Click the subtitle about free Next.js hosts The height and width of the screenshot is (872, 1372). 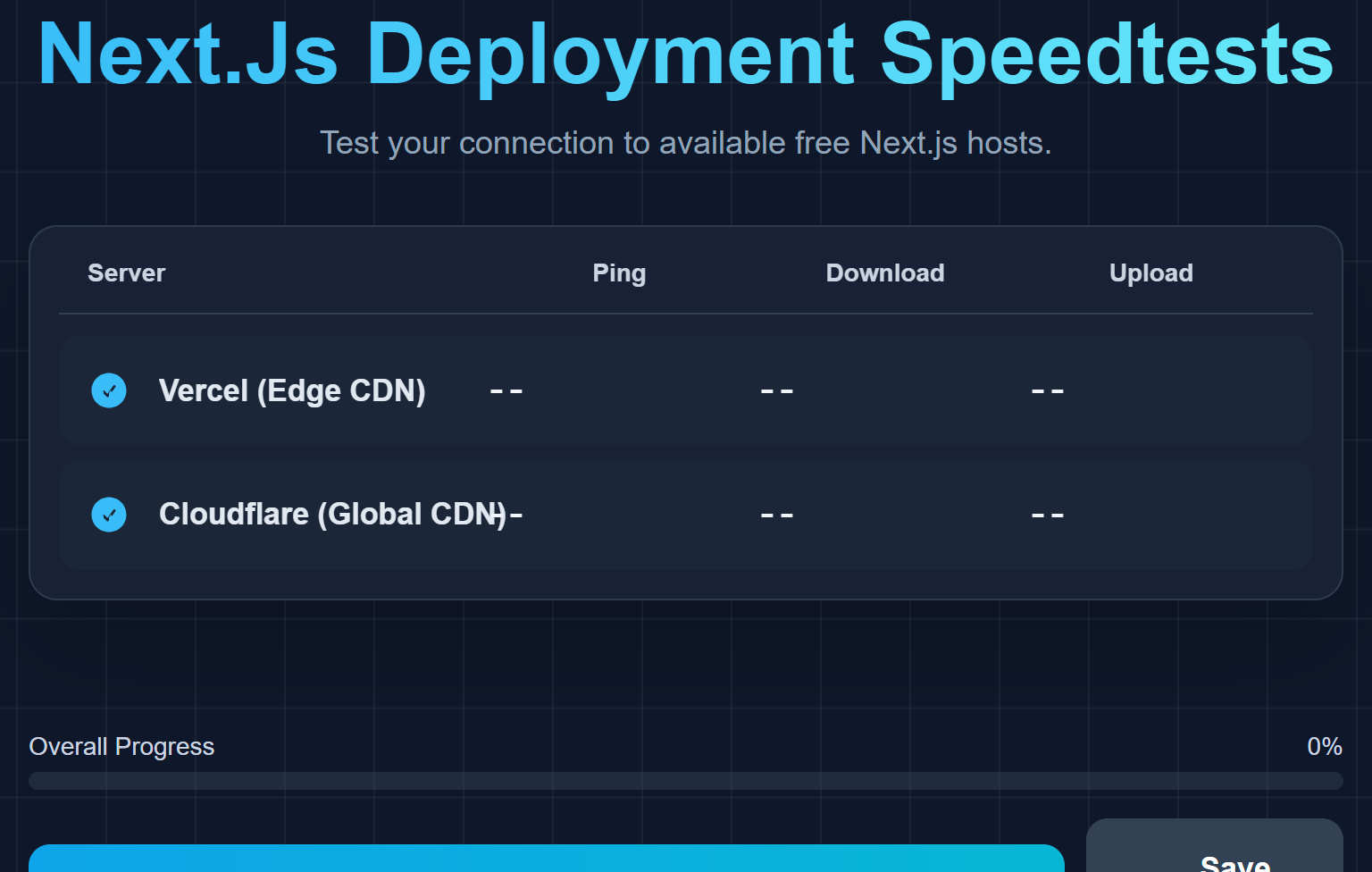686,142
